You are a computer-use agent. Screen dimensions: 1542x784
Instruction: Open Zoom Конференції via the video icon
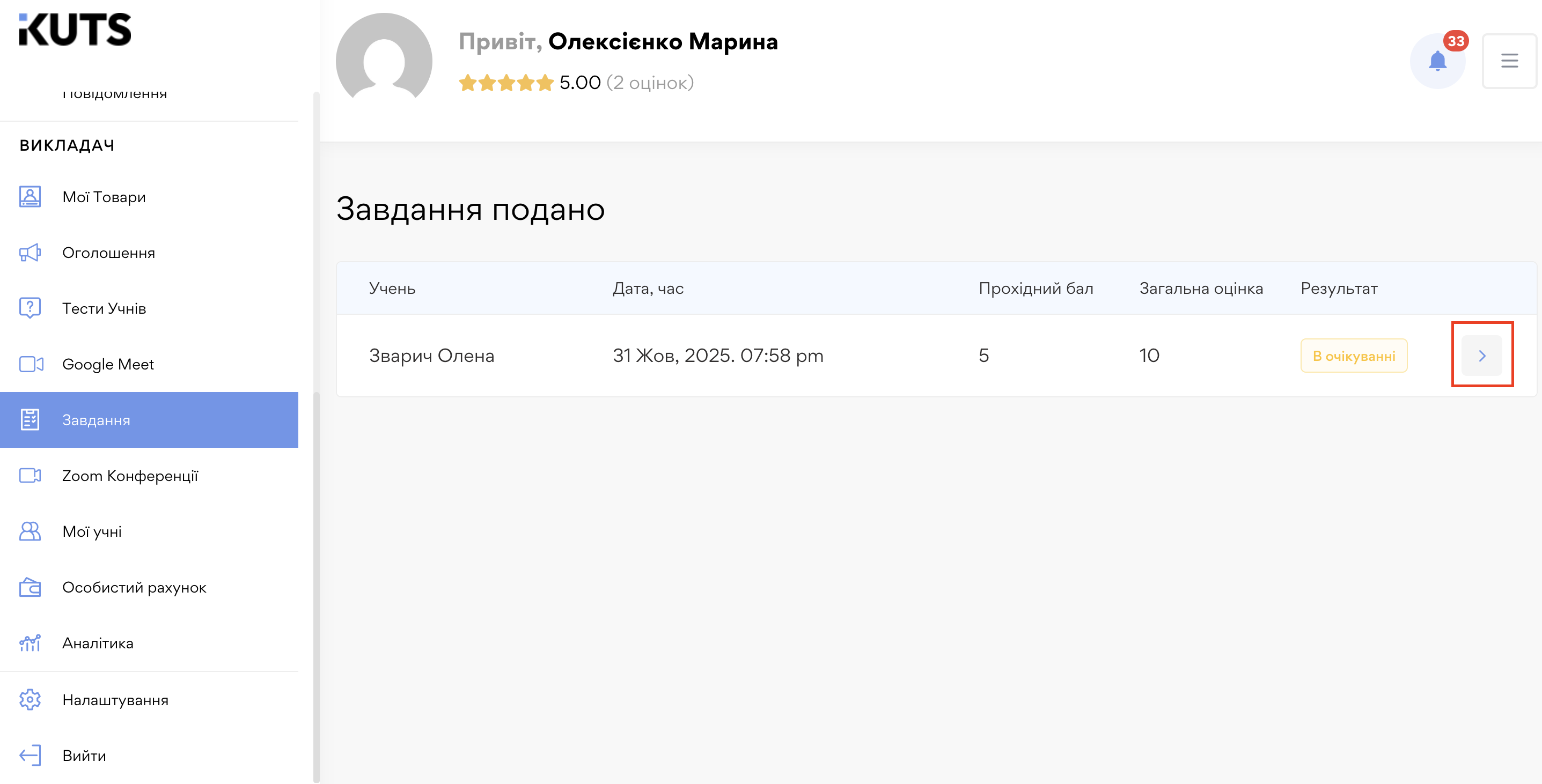pos(30,475)
